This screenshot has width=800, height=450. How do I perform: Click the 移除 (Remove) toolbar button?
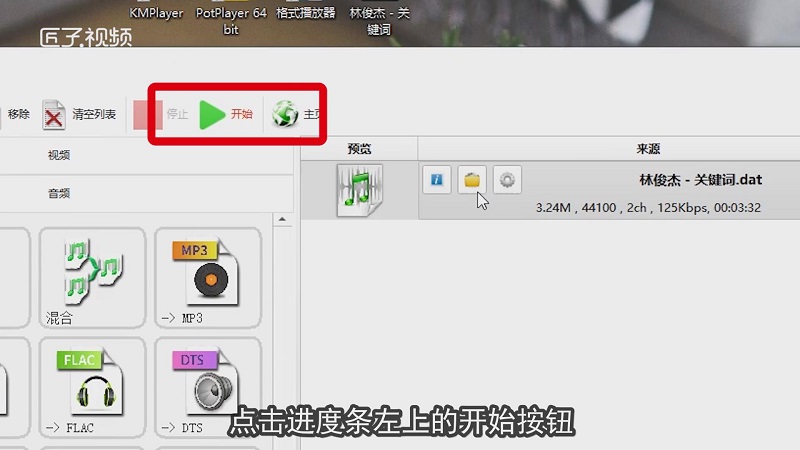[18, 114]
